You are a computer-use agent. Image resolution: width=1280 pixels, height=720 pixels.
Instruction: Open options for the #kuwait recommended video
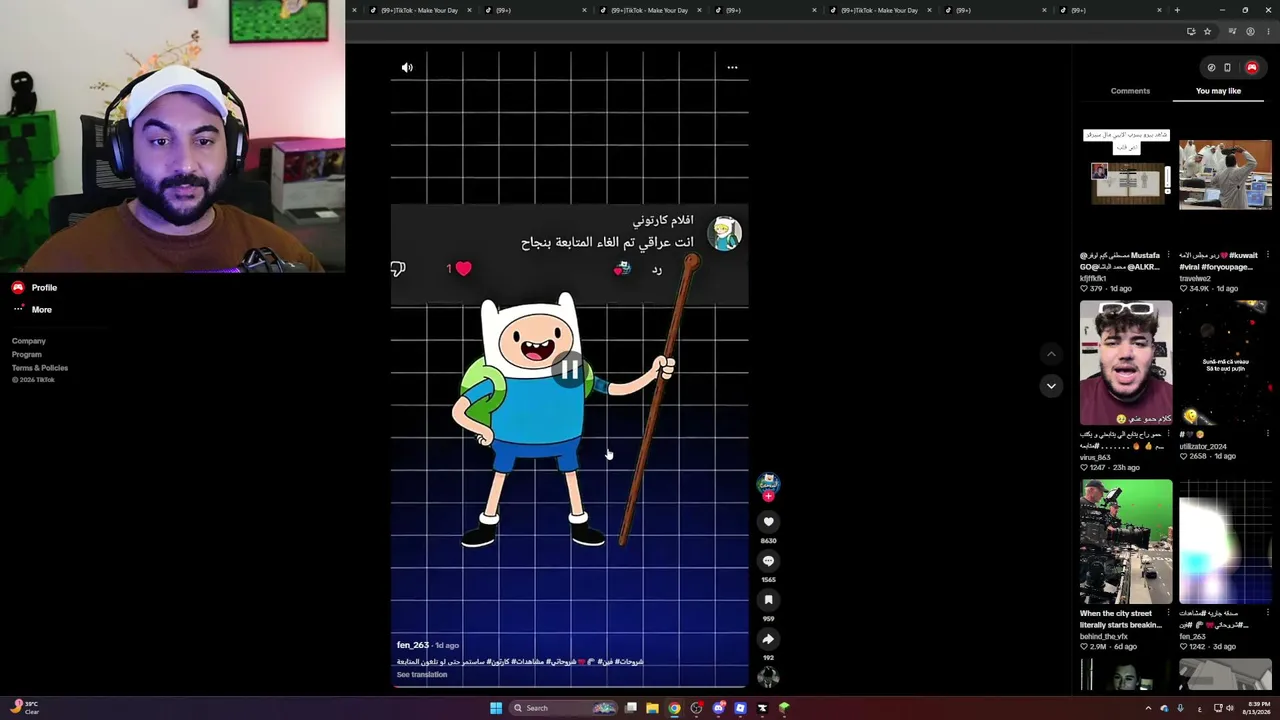pos(1268,255)
